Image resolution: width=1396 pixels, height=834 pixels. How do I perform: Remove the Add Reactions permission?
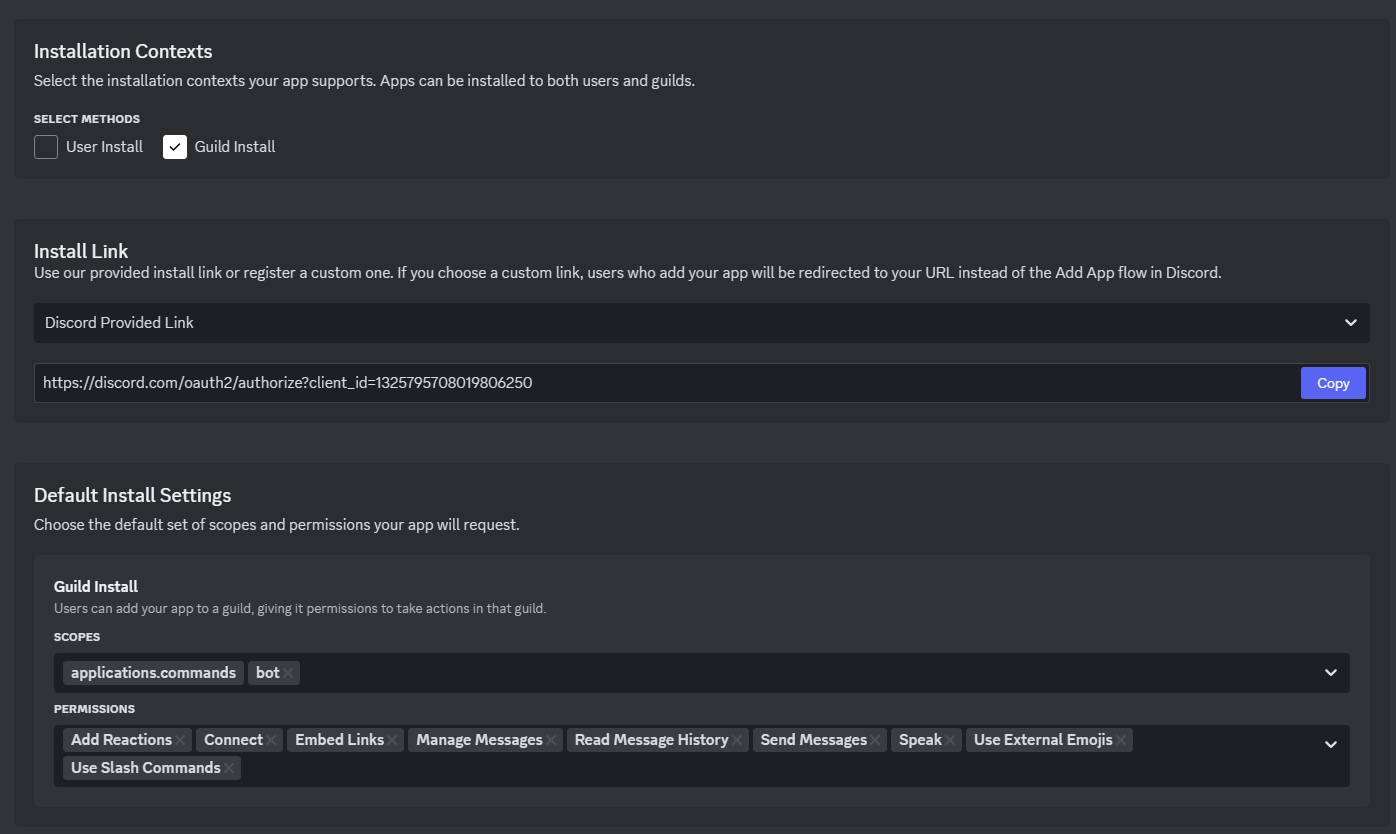click(181, 740)
